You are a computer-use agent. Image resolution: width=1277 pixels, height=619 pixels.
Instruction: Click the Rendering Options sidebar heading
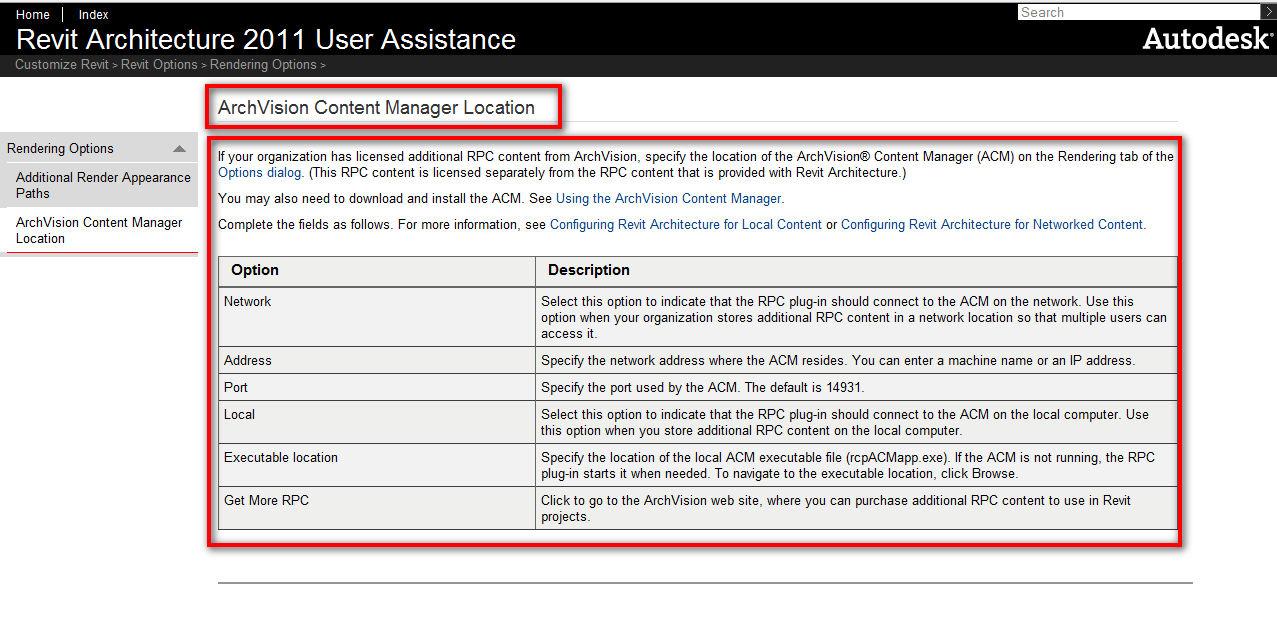pyautogui.click(x=61, y=149)
